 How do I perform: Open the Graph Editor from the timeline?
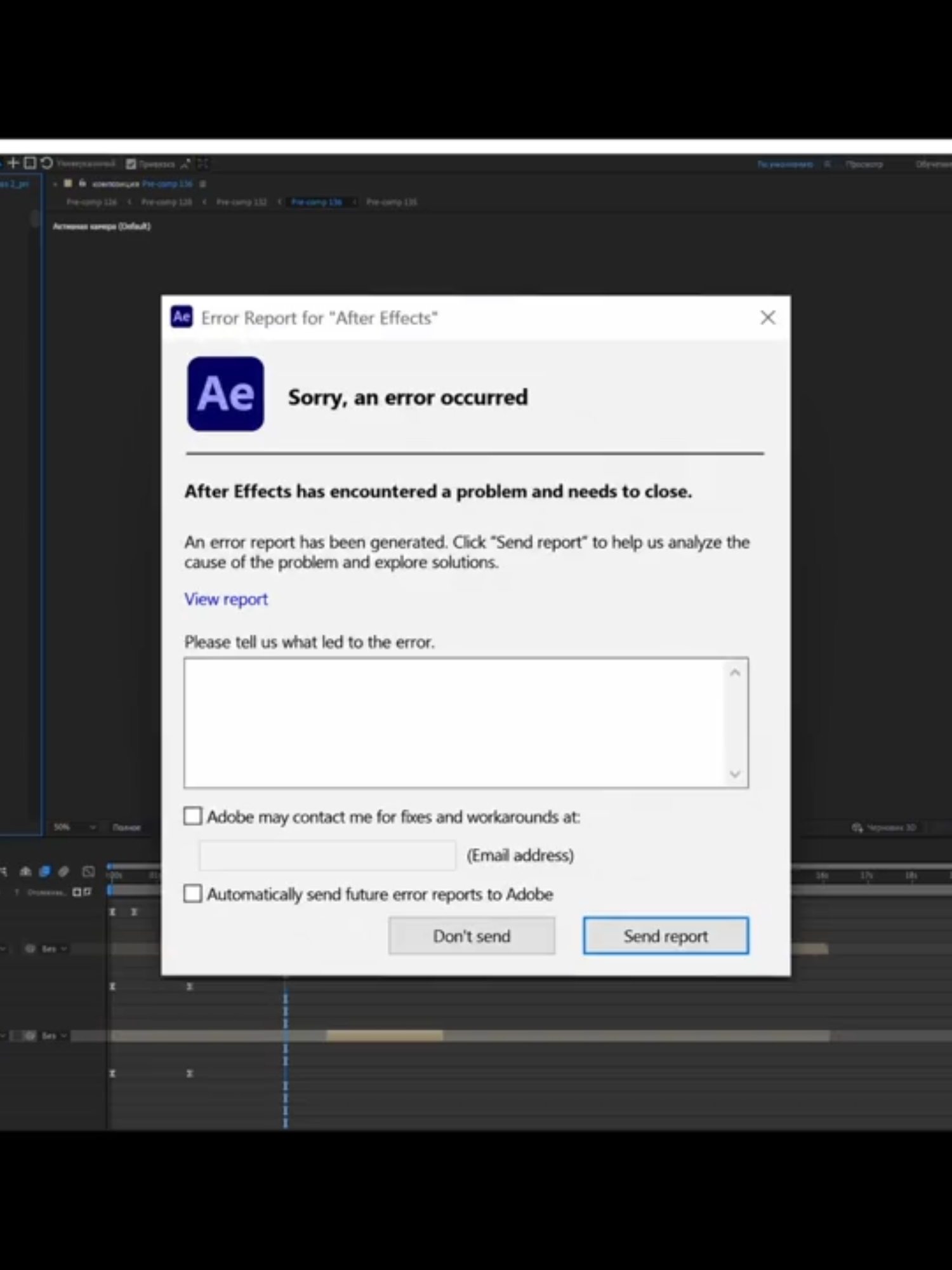pyautogui.click(x=88, y=872)
